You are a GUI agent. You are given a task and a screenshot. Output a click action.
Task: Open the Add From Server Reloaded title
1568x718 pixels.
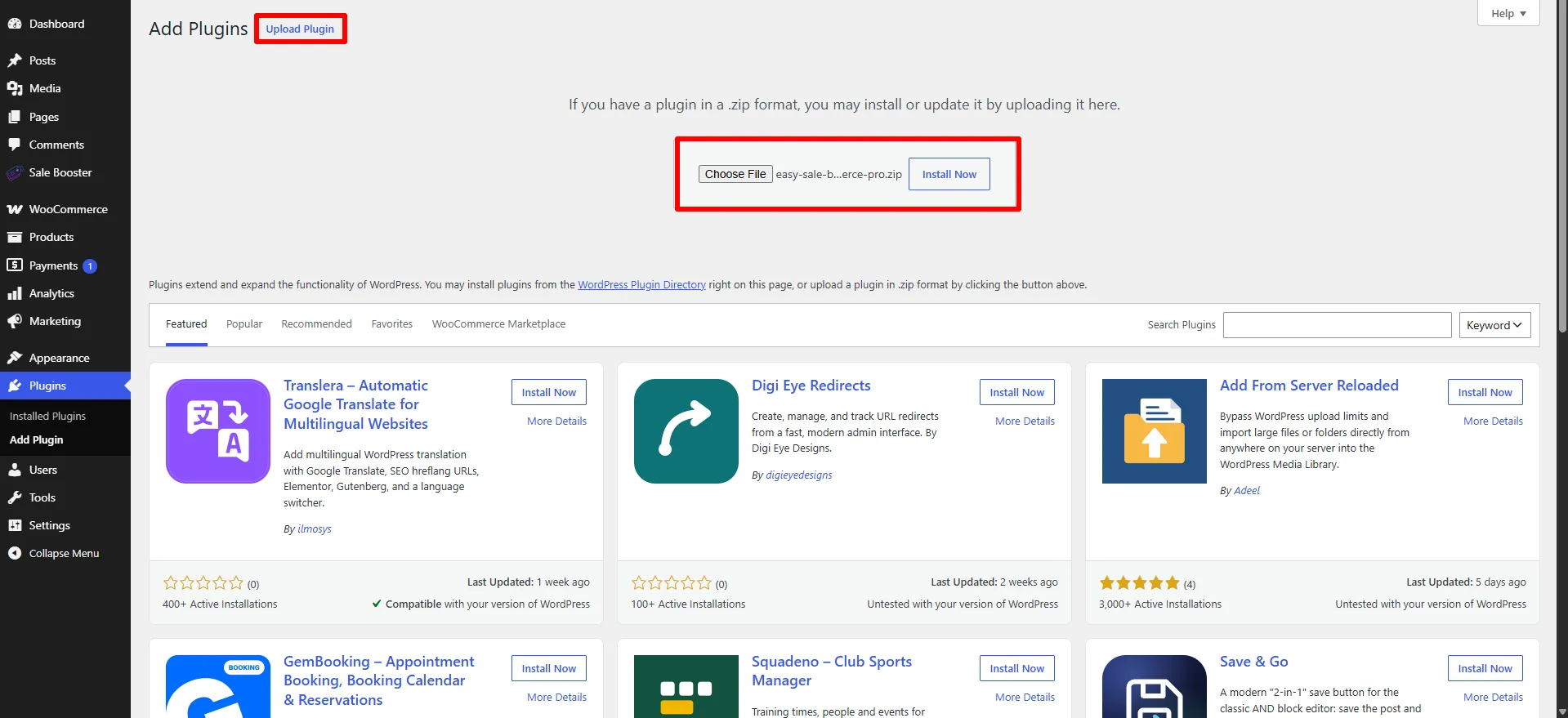pos(1309,386)
